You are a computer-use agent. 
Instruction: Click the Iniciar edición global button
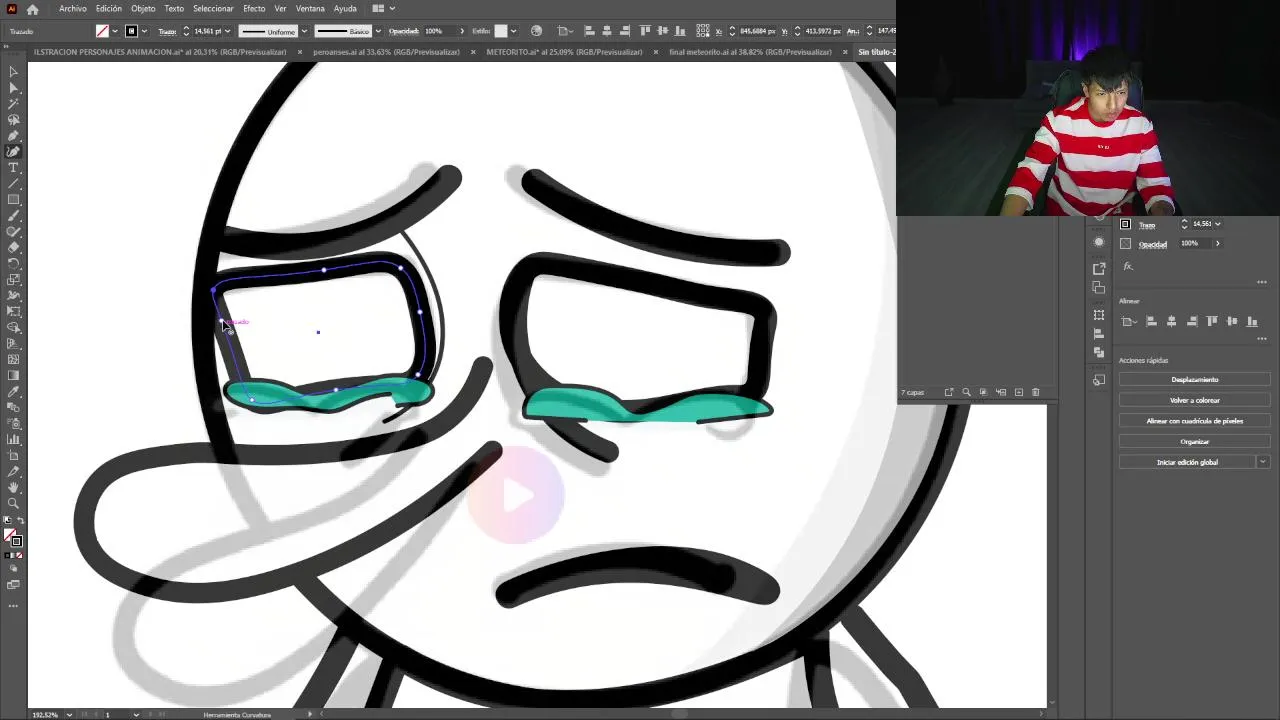1187,462
